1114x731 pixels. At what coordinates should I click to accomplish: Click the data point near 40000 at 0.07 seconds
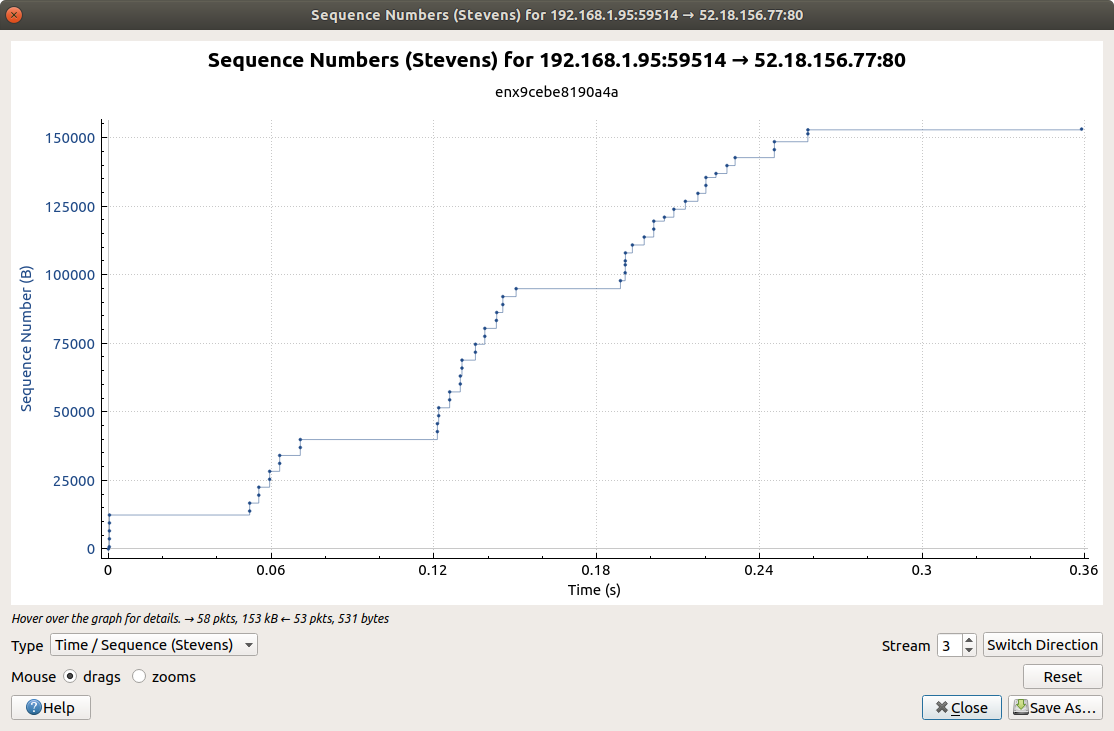(300, 439)
